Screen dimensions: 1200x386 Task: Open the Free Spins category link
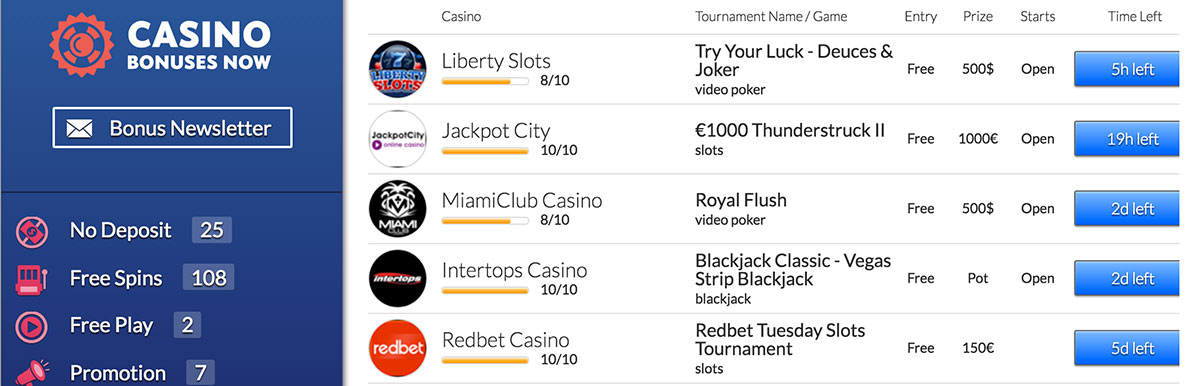(116, 278)
